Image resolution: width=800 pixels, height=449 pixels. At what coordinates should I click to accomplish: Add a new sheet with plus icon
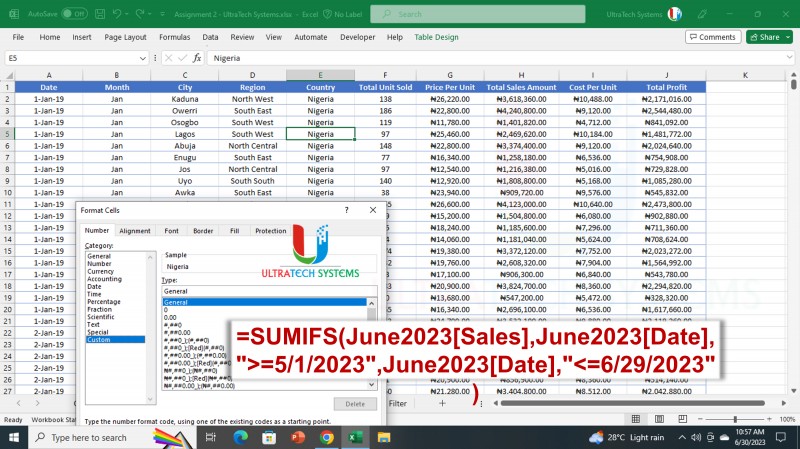(x=442, y=403)
